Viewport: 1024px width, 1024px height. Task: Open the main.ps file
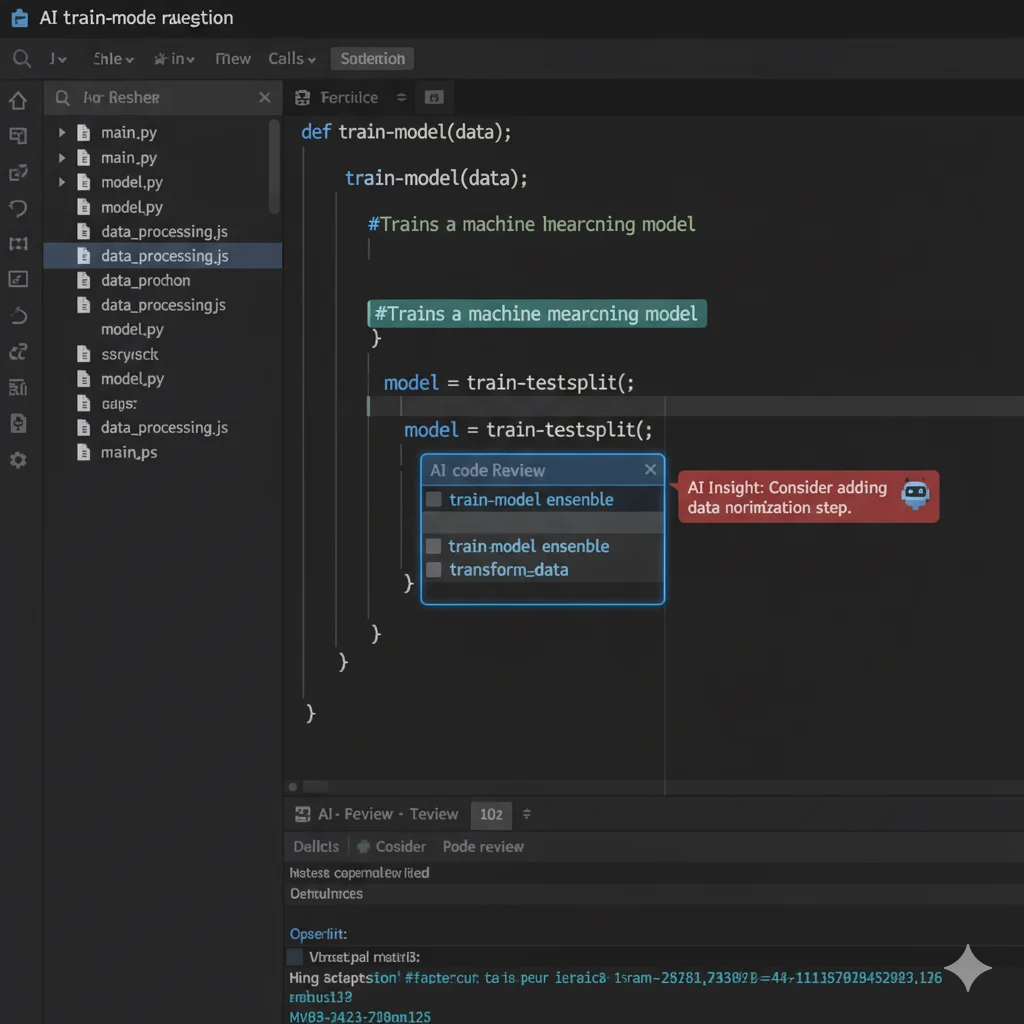point(129,452)
